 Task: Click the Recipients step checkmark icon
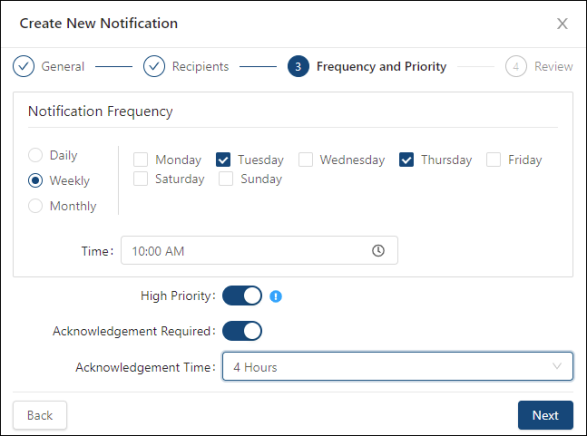point(154,66)
